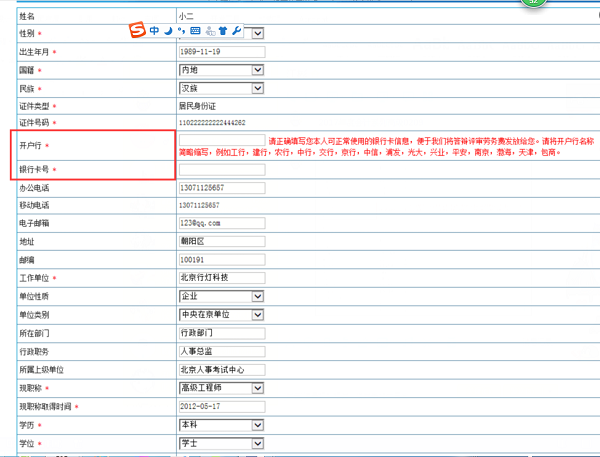The width and height of the screenshot is (600, 457).
Task: Focus the 出生年月 date field
Action: (220, 52)
